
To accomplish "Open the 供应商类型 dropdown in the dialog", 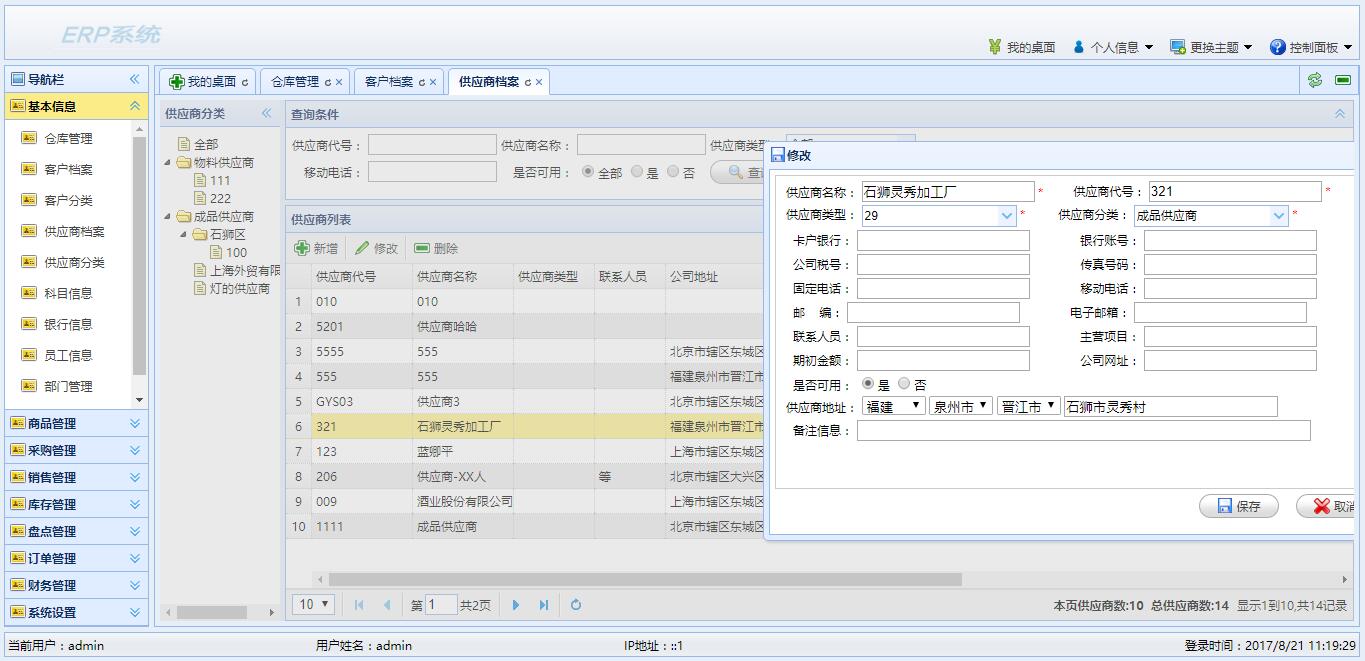I will tap(1006, 215).
